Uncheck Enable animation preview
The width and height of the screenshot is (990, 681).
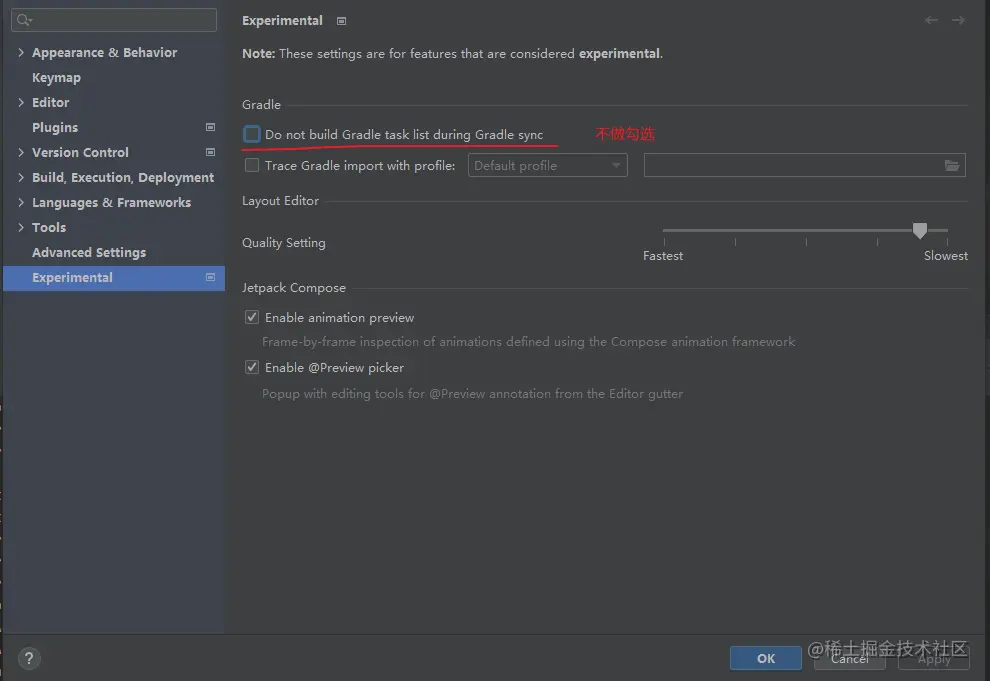[252, 317]
